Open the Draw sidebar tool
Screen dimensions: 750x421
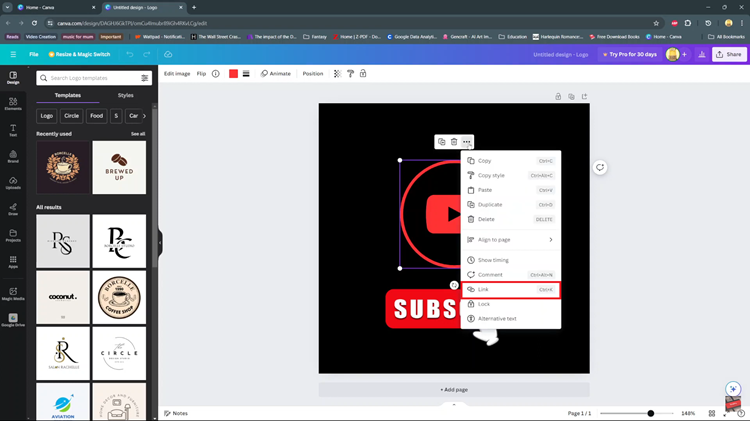[x=13, y=209]
